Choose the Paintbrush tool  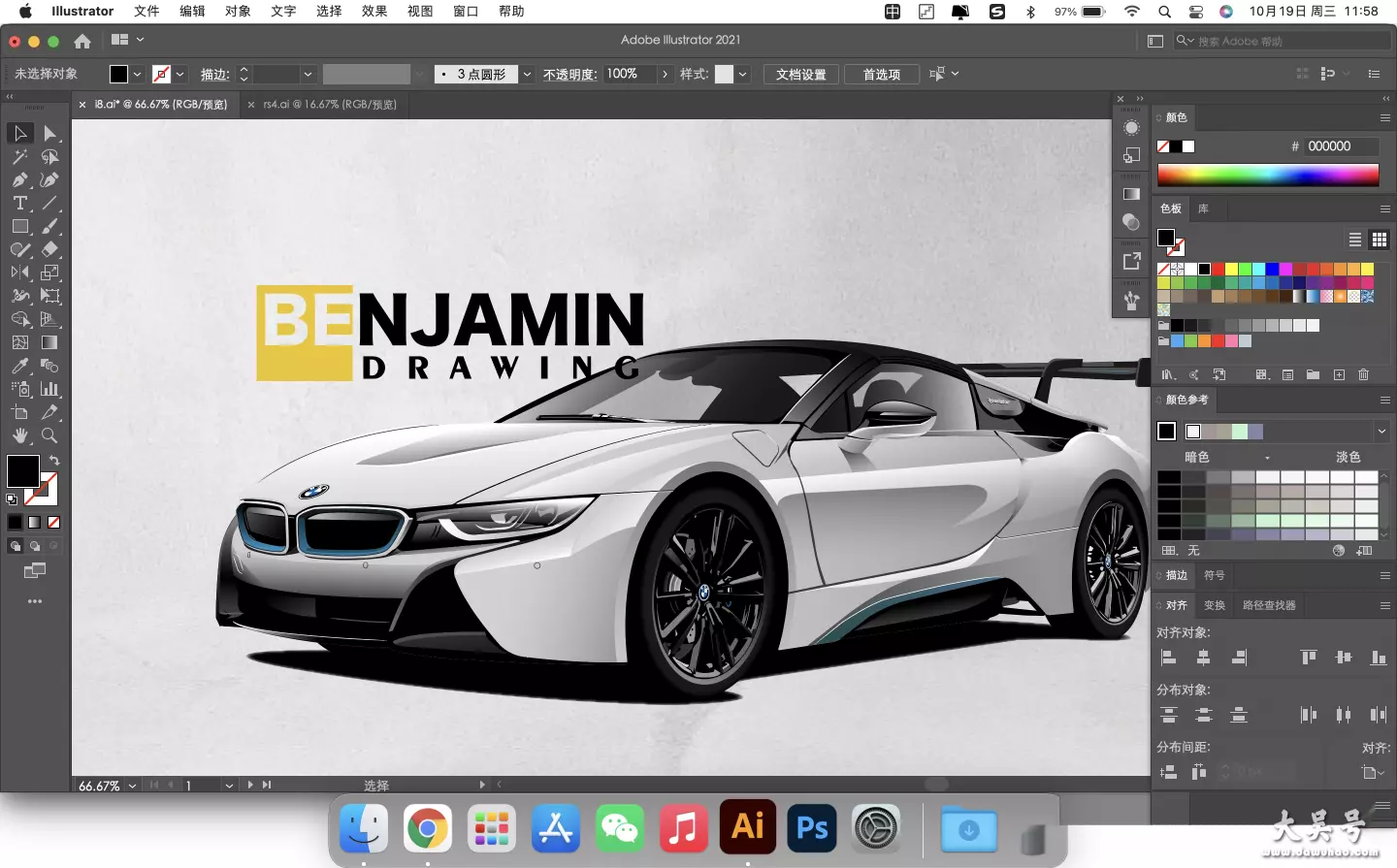pos(50,226)
